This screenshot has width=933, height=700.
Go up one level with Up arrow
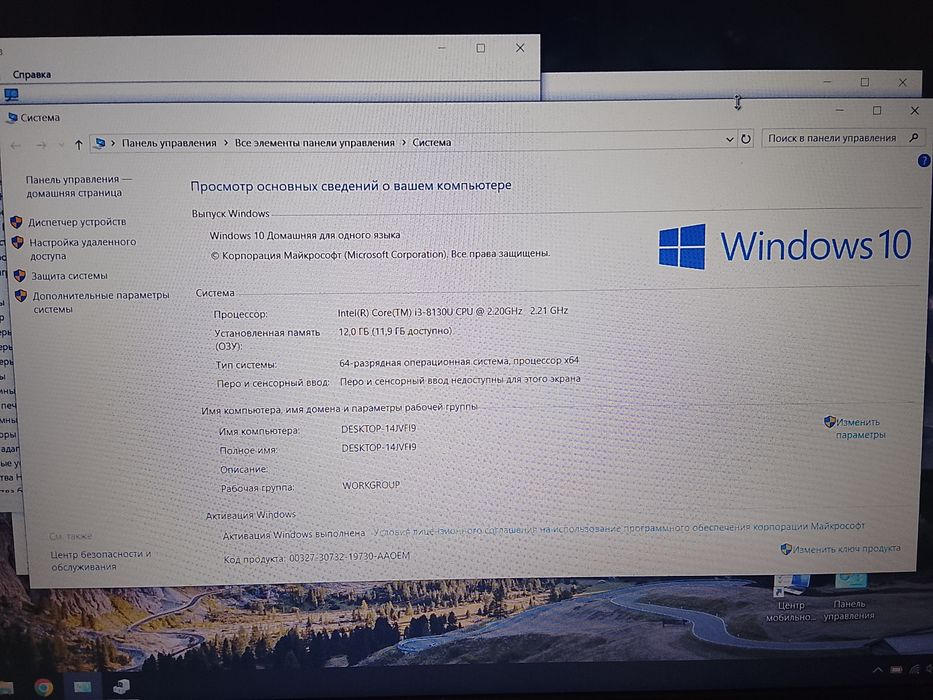click(x=78, y=145)
